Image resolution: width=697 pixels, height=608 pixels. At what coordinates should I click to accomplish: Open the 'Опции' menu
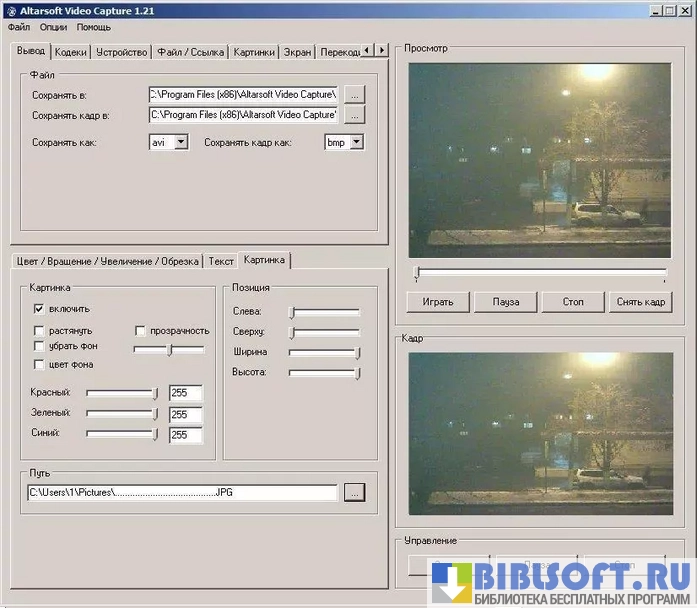click(53, 27)
